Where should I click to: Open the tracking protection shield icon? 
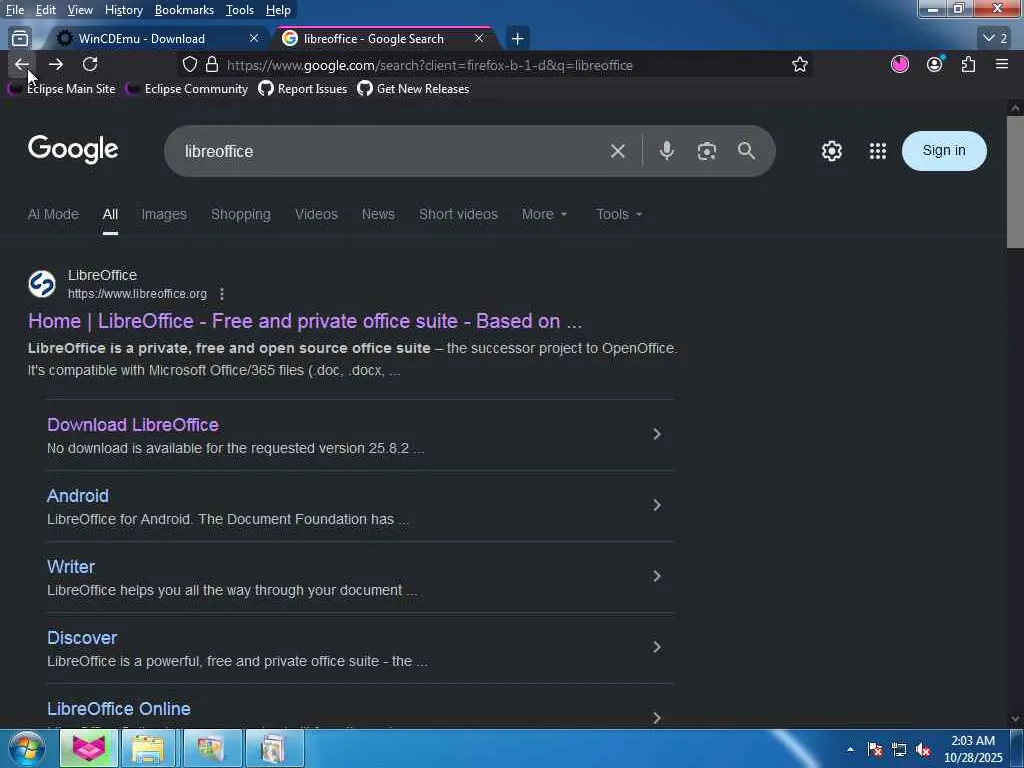[189, 65]
